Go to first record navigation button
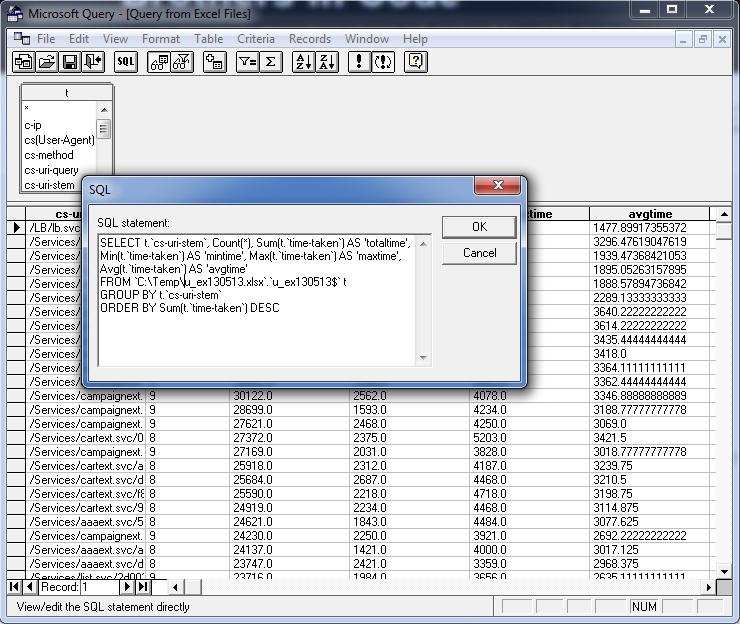The height and width of the screenshot is (624, 740). pos(14,587)
